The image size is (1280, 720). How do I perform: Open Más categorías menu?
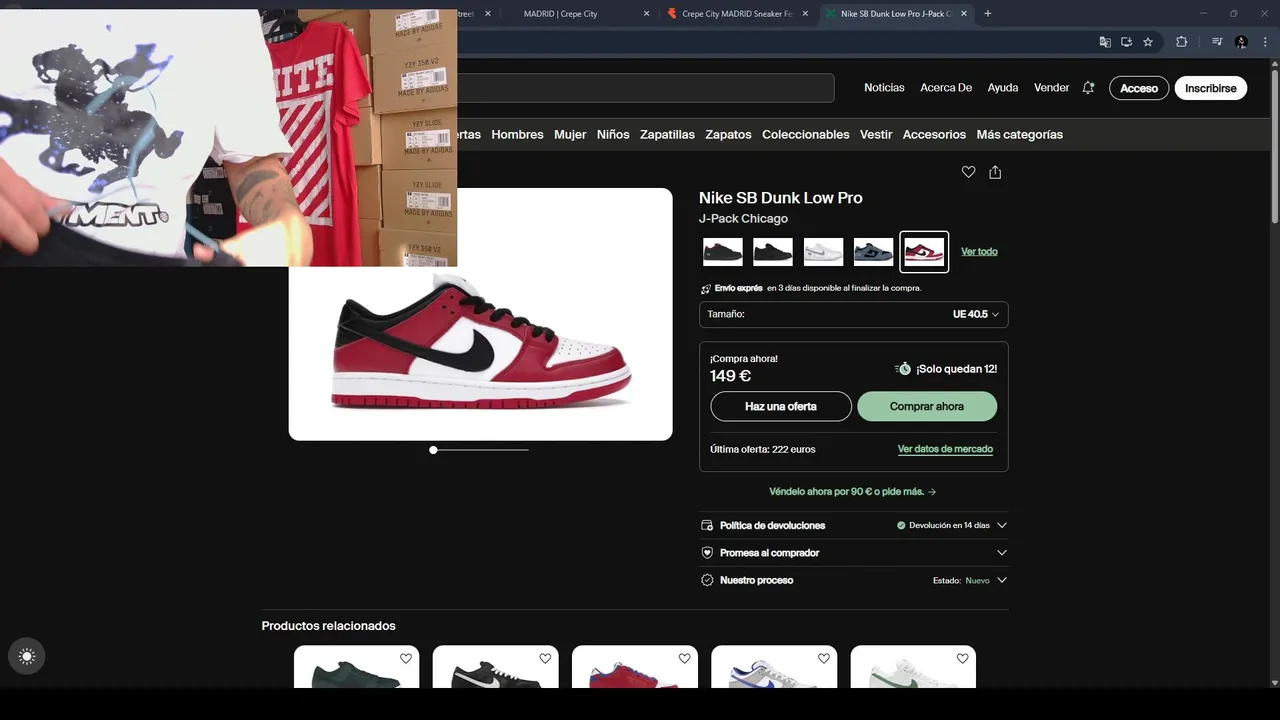1019,134
